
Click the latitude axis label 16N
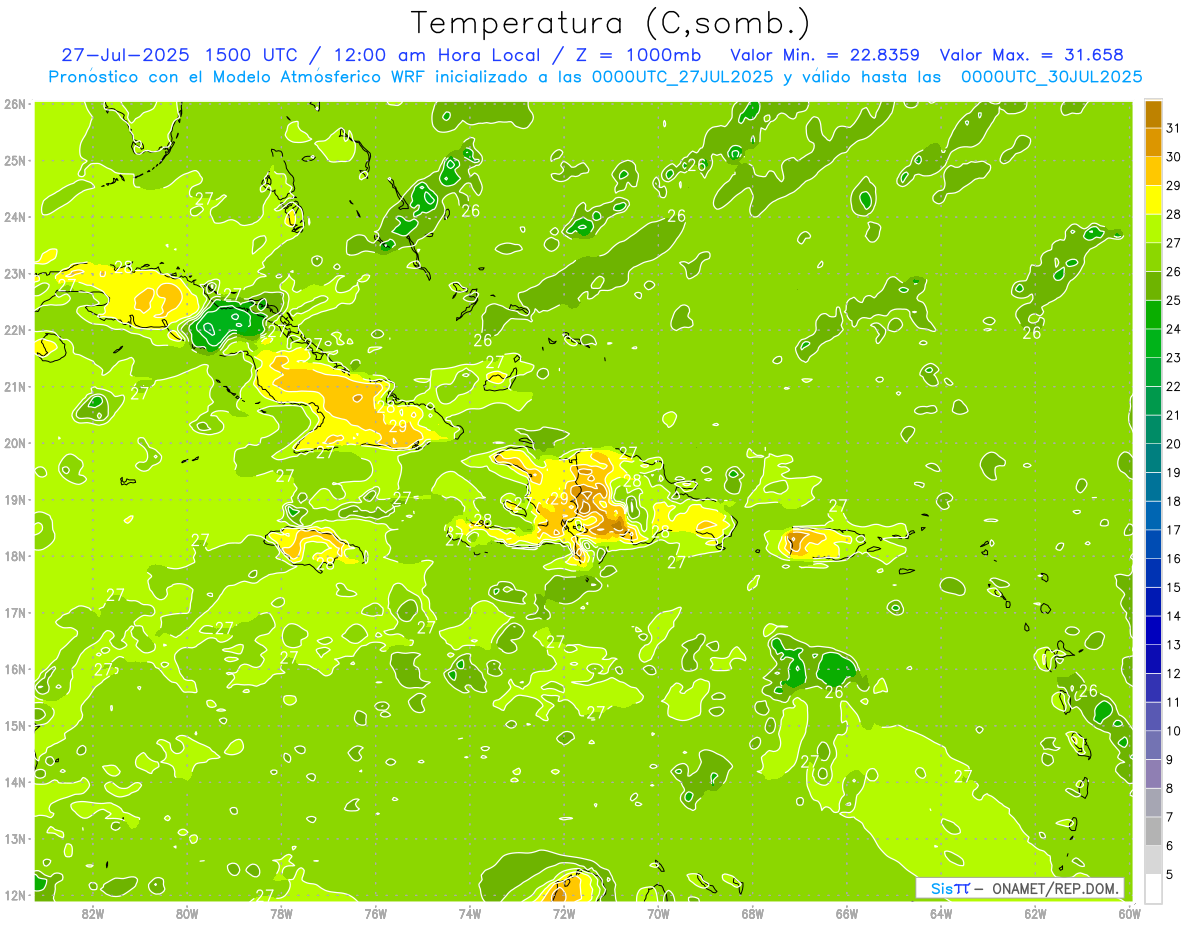[x=14, y=669]
